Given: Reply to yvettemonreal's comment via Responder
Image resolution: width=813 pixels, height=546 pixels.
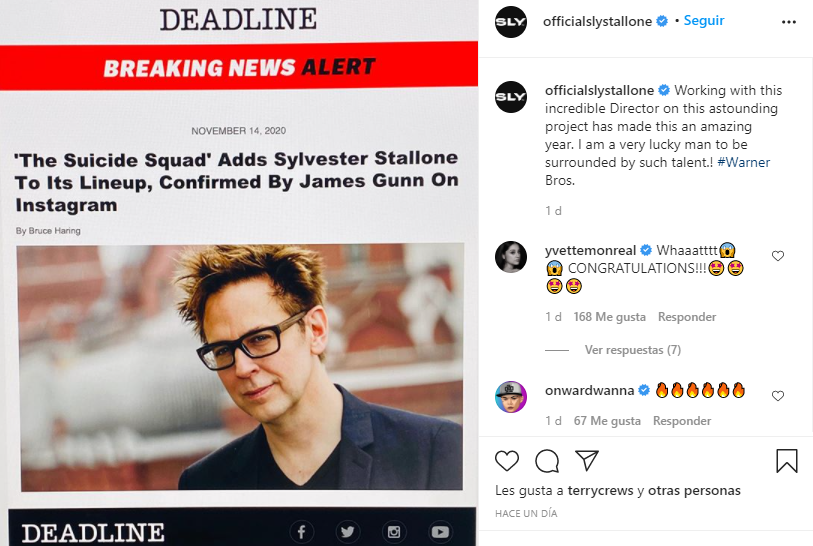Looking at the screenshot, I should click(x=687, y=317).
